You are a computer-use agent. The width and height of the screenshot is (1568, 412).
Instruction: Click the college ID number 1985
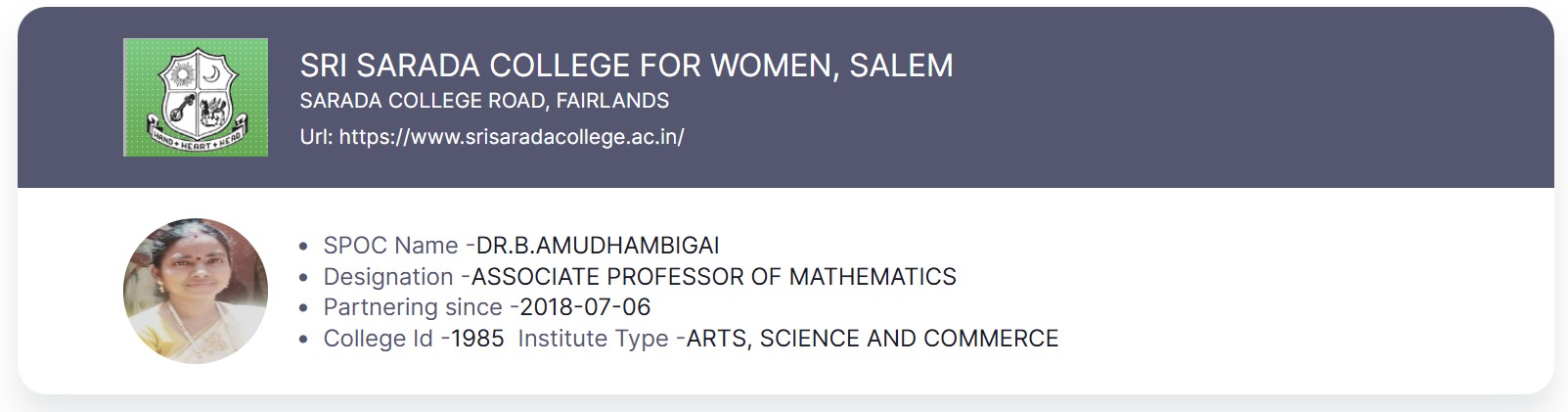(477, 339)
